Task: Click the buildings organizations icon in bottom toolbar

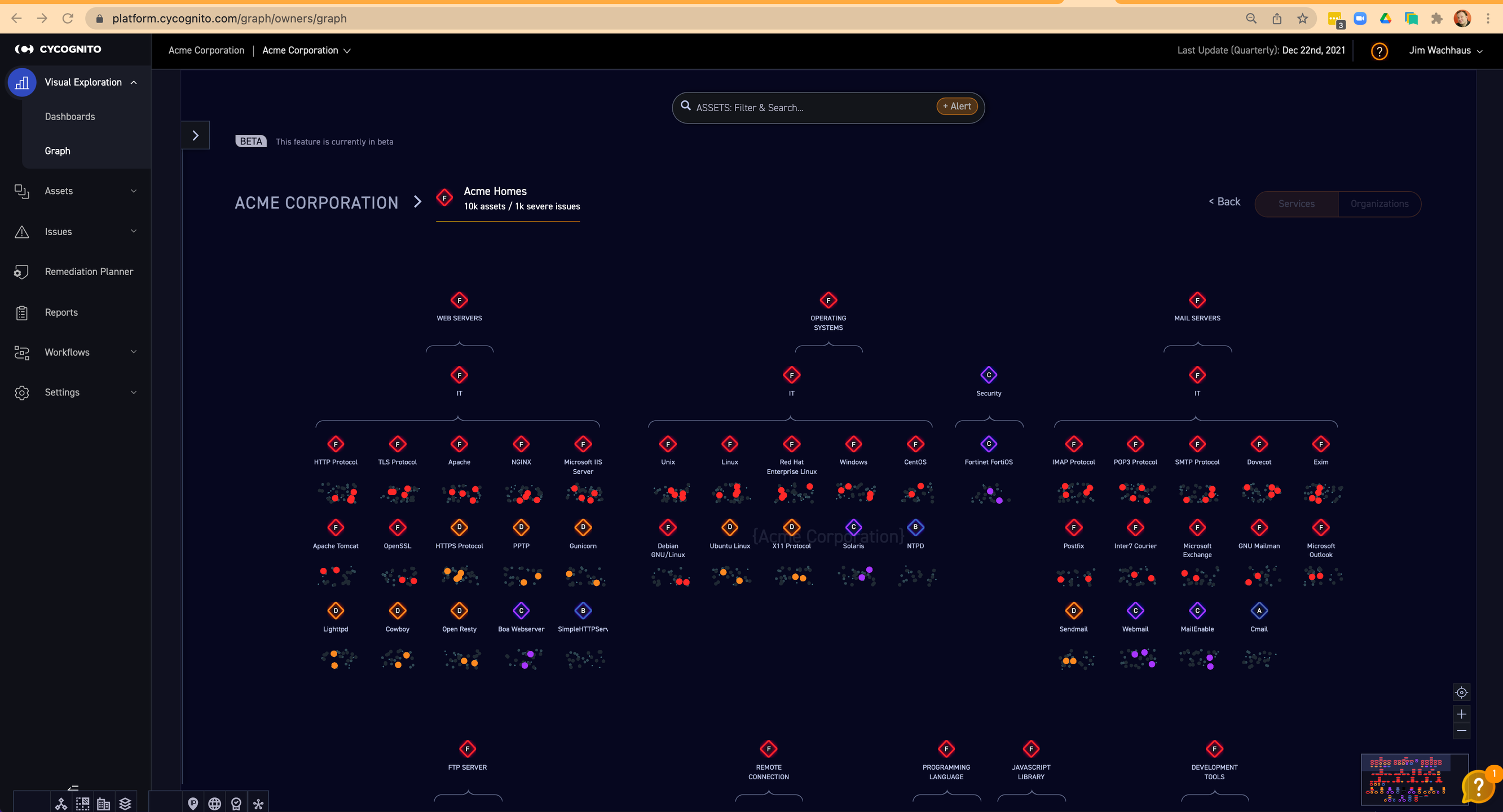Action: tap(104, 803)
